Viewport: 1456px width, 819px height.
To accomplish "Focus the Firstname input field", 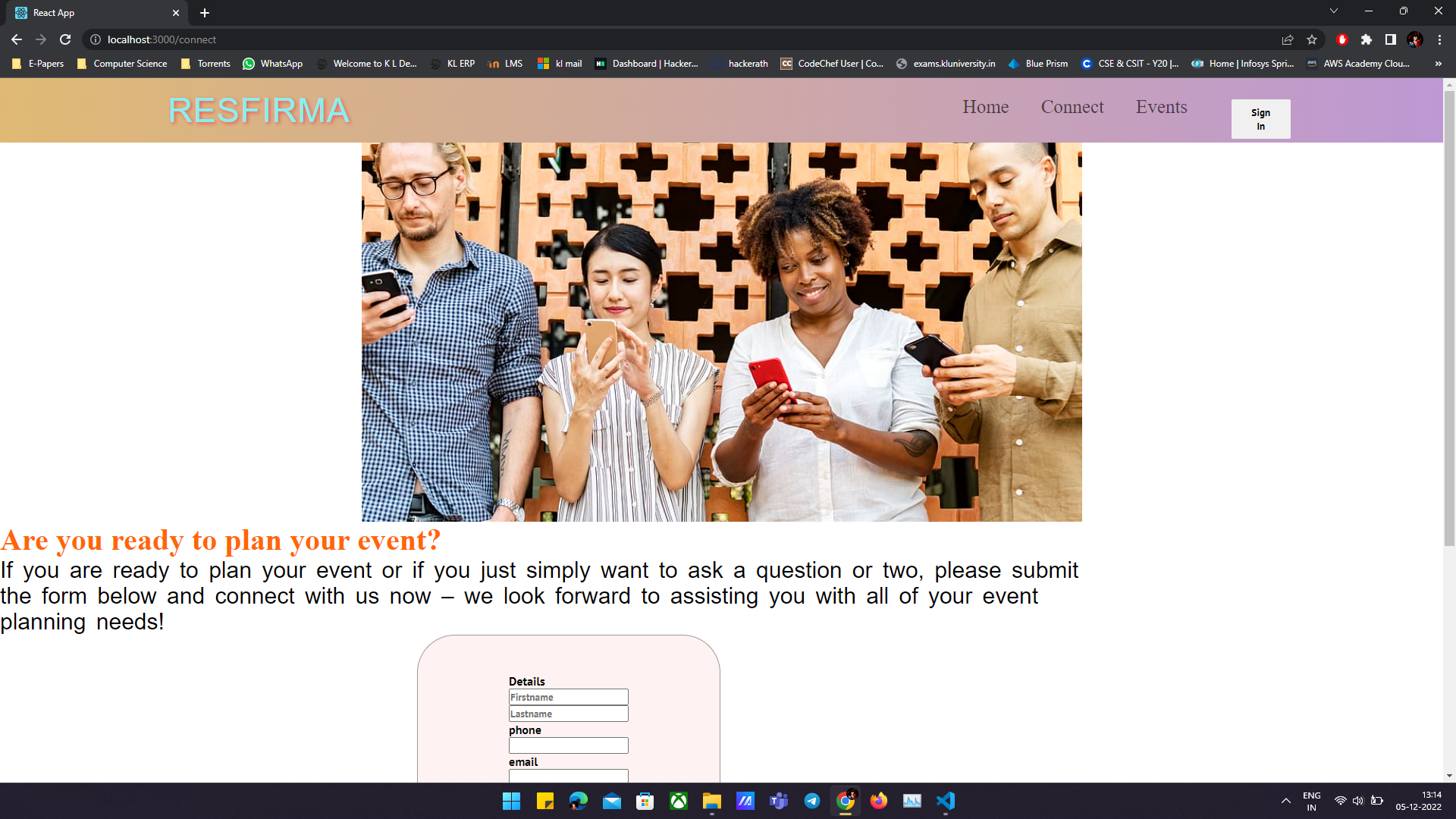I will (568, 697).
